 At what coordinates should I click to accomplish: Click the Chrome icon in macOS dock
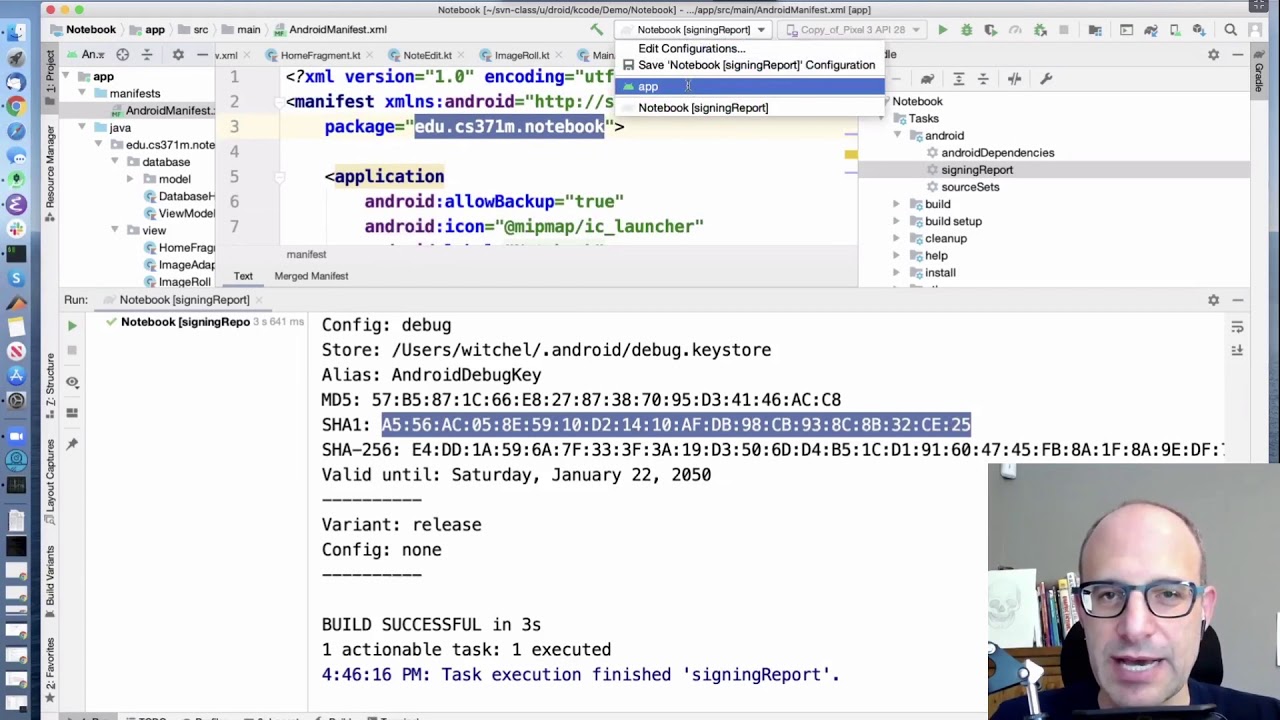click(x=16, y=106)
